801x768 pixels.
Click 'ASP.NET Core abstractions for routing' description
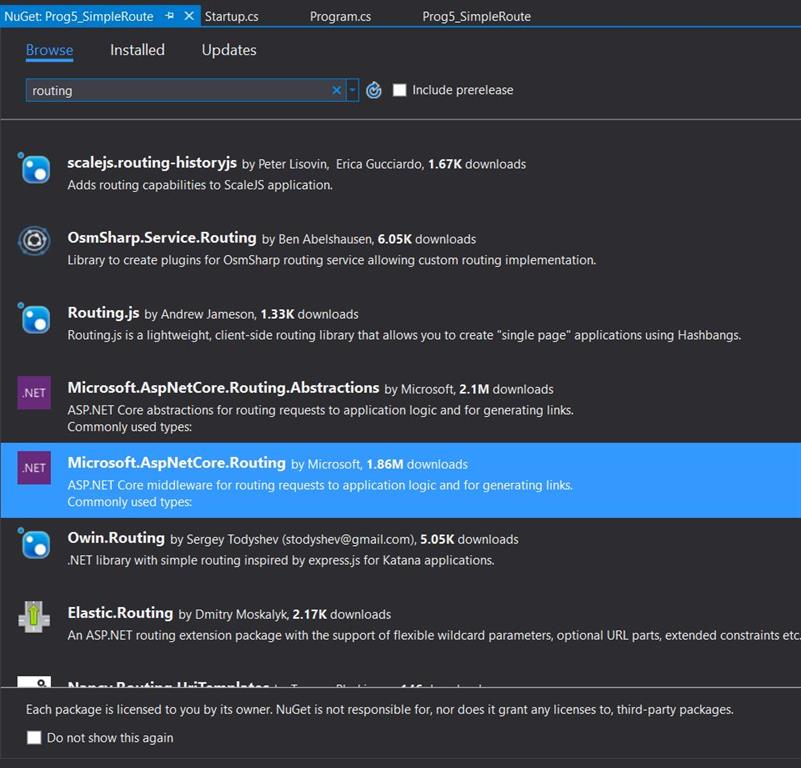pyautogui.click(x=320, y=410)
